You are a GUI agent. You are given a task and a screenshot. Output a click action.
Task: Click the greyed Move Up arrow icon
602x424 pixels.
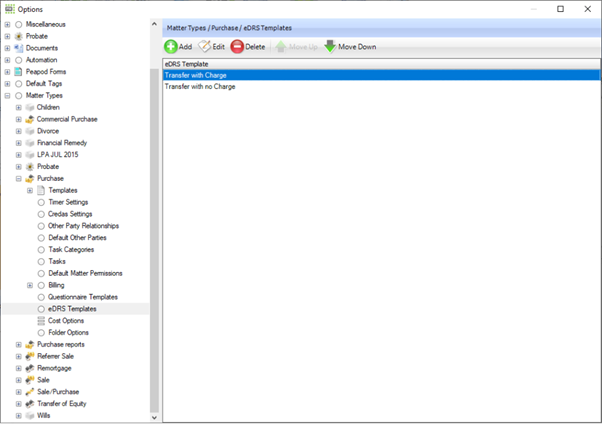pyautogui.click(x=281, y=46)
